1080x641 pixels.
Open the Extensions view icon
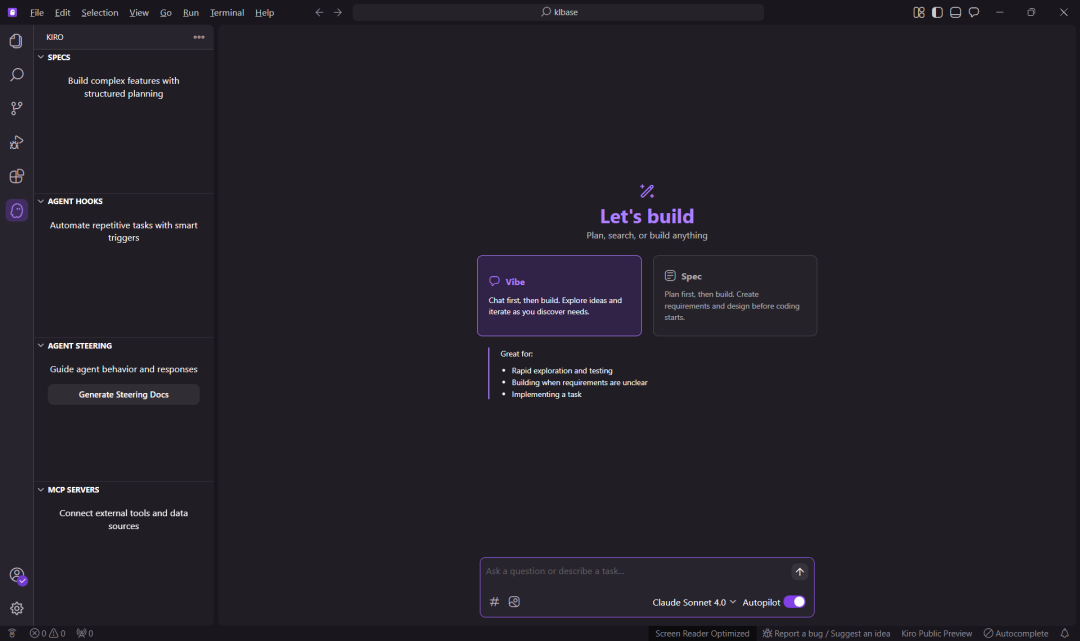coord(16,176)
